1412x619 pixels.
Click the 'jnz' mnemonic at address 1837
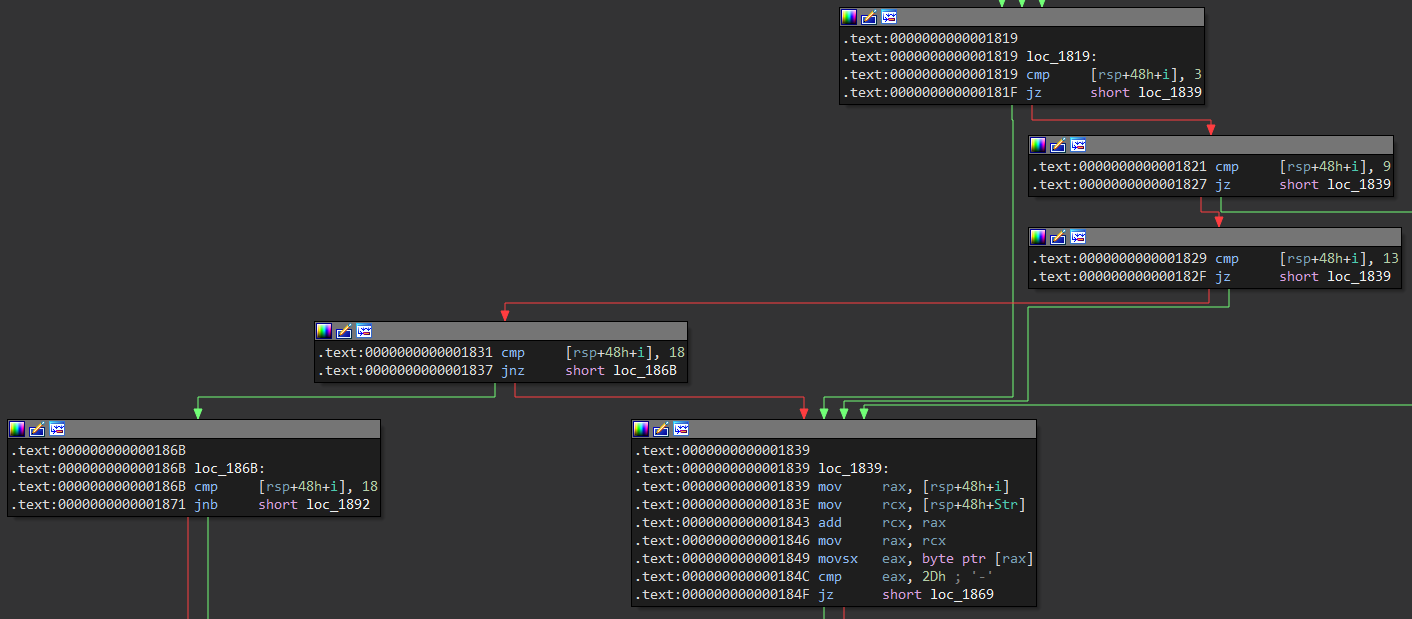click(513, 371)
